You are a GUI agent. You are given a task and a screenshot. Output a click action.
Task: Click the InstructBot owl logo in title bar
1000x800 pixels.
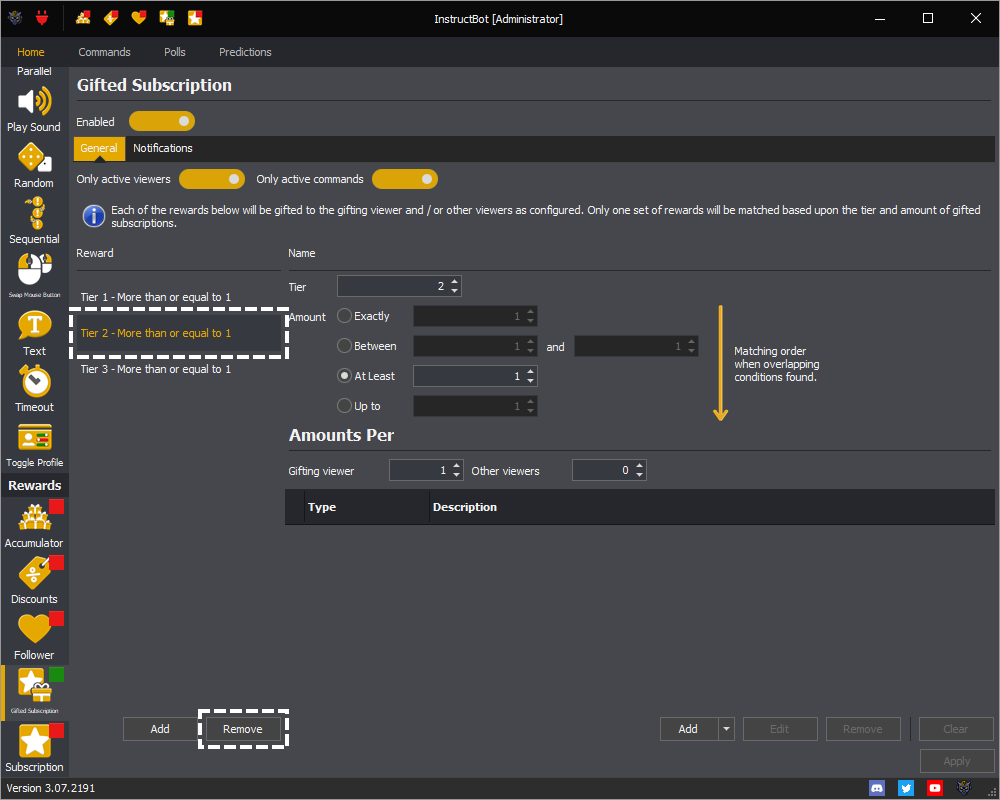[x=15, y=18]
